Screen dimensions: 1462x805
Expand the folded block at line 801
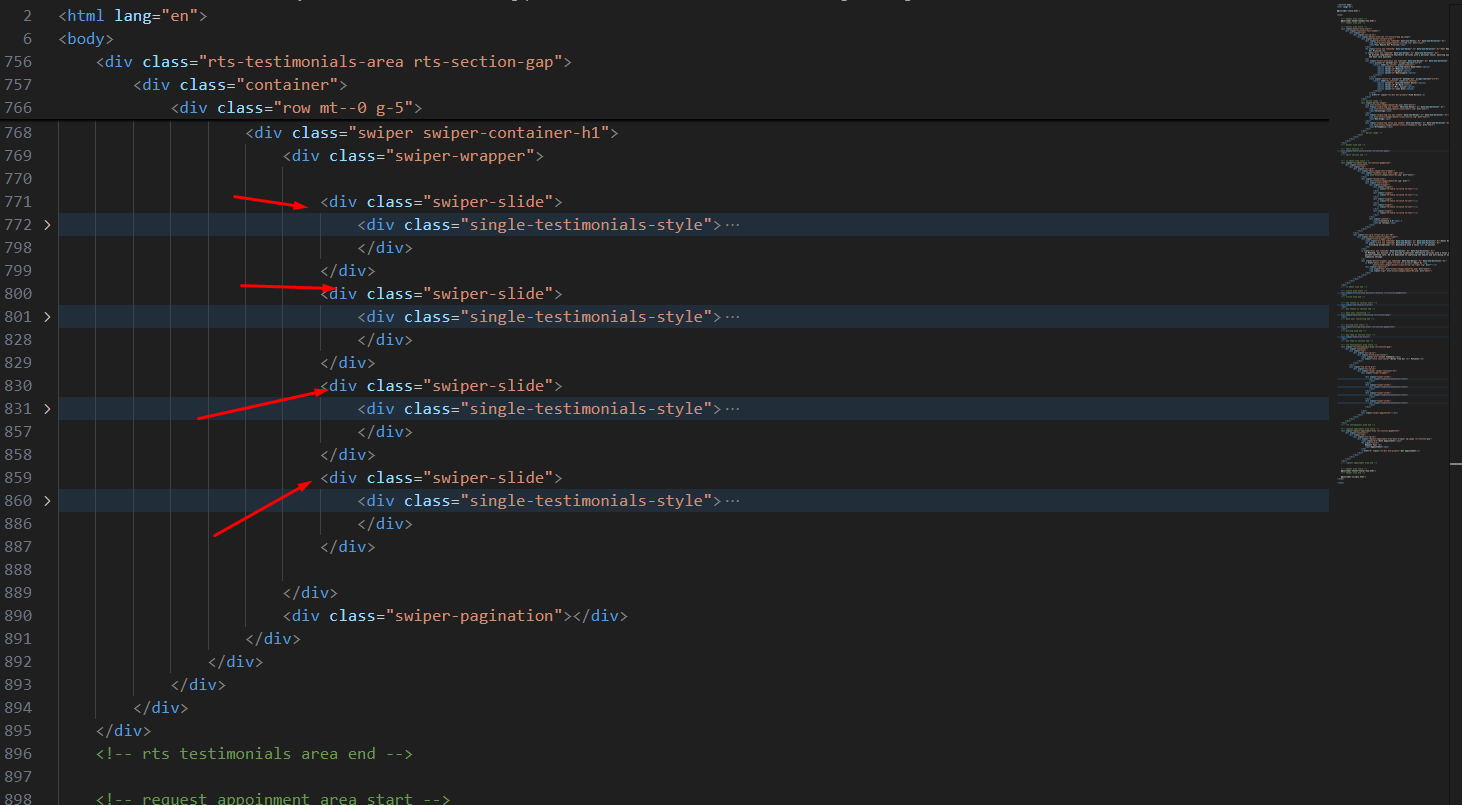point(47,317)
